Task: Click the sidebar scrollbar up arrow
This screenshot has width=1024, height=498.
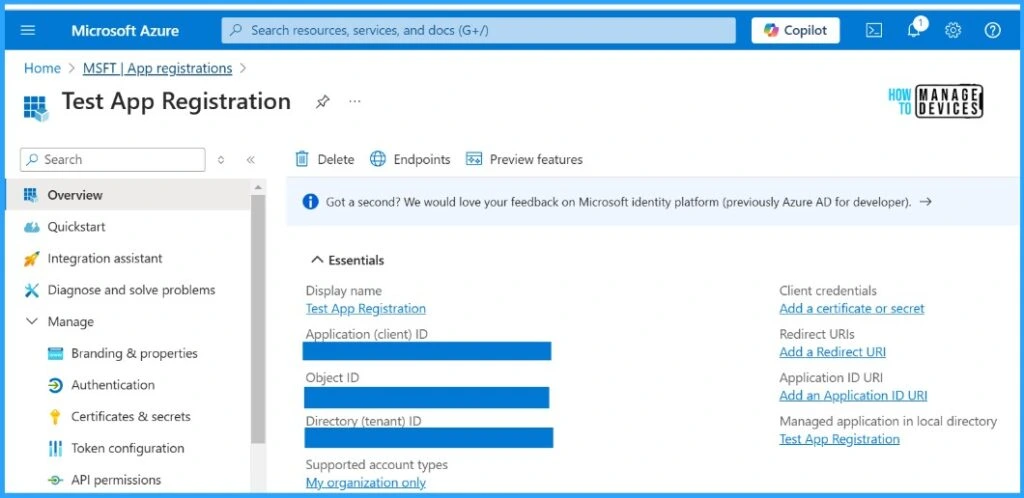Action: click(x=258, y=187)
